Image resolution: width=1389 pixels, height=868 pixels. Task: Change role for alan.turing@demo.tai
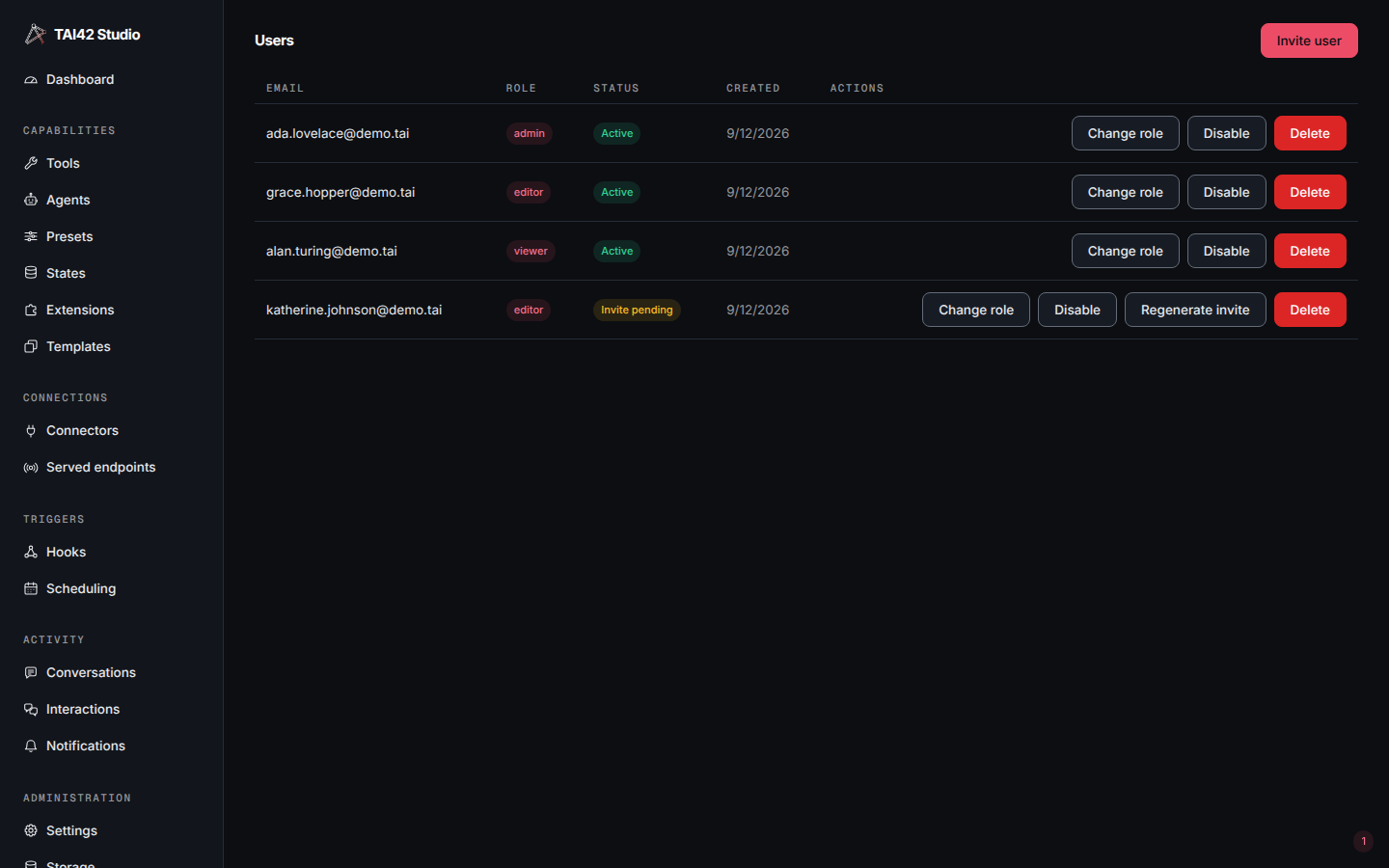click(1125, 251)
